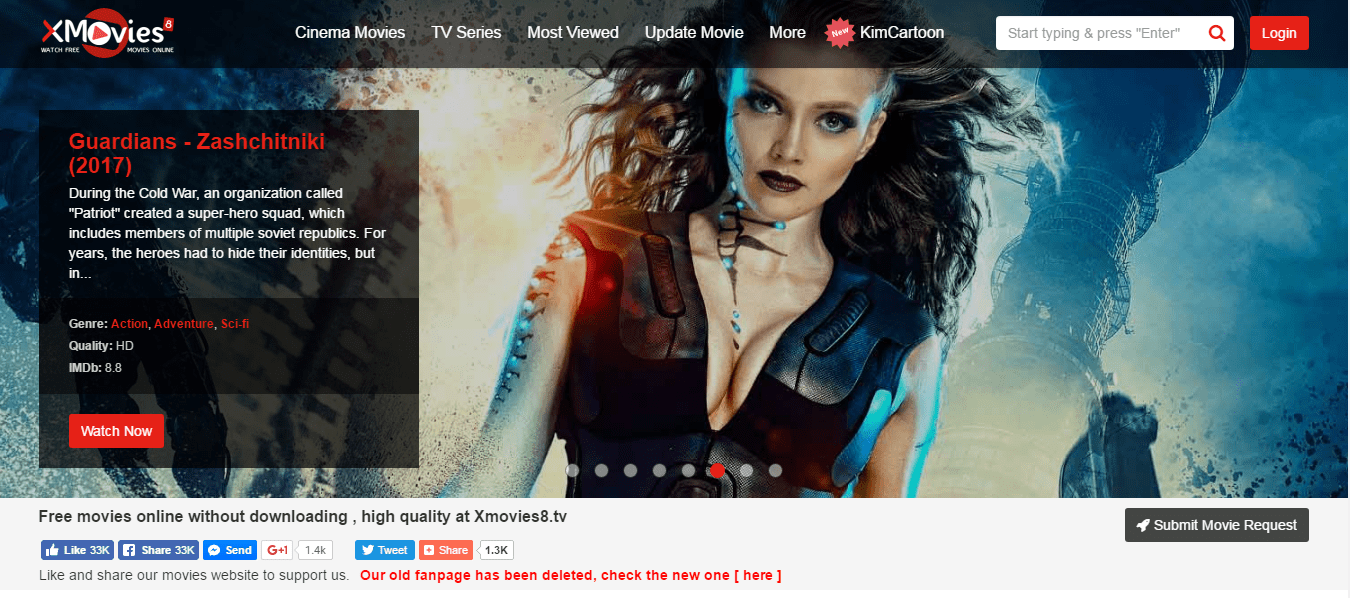The image size is (1350, 598).
Task: Go to eighth carousel slide dot
Action: [x=776, y=469]
